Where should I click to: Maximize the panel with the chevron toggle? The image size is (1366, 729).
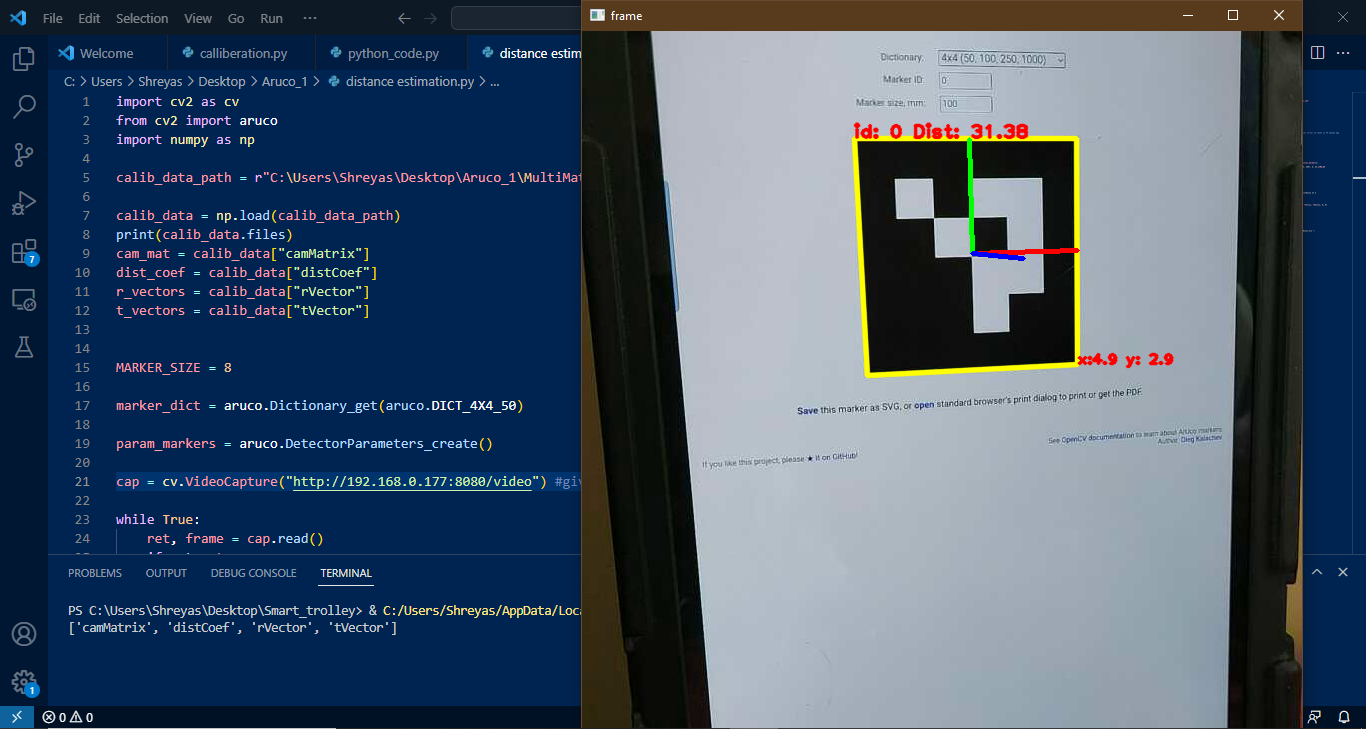[1317, 571]
